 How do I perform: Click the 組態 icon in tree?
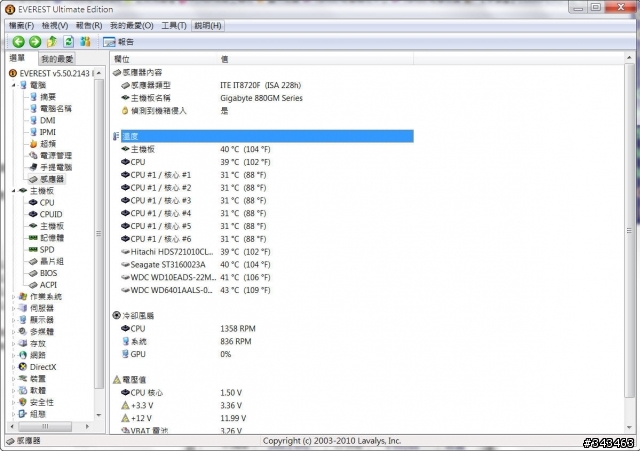(x=23, y=414)
